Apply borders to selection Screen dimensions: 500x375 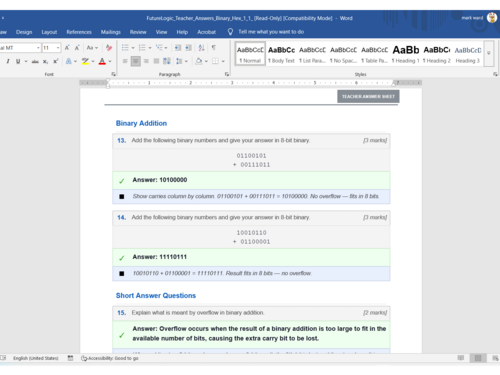pos(215,61)
